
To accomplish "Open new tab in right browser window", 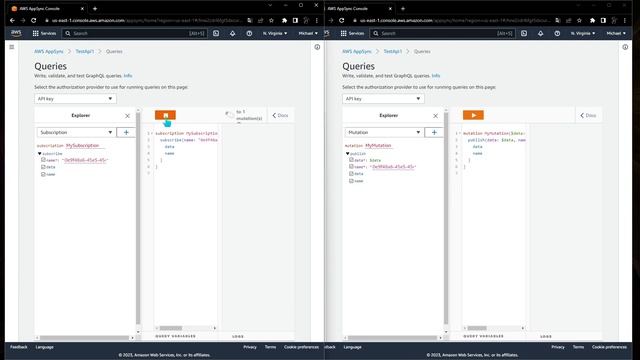I will click(x=403, y=9).
